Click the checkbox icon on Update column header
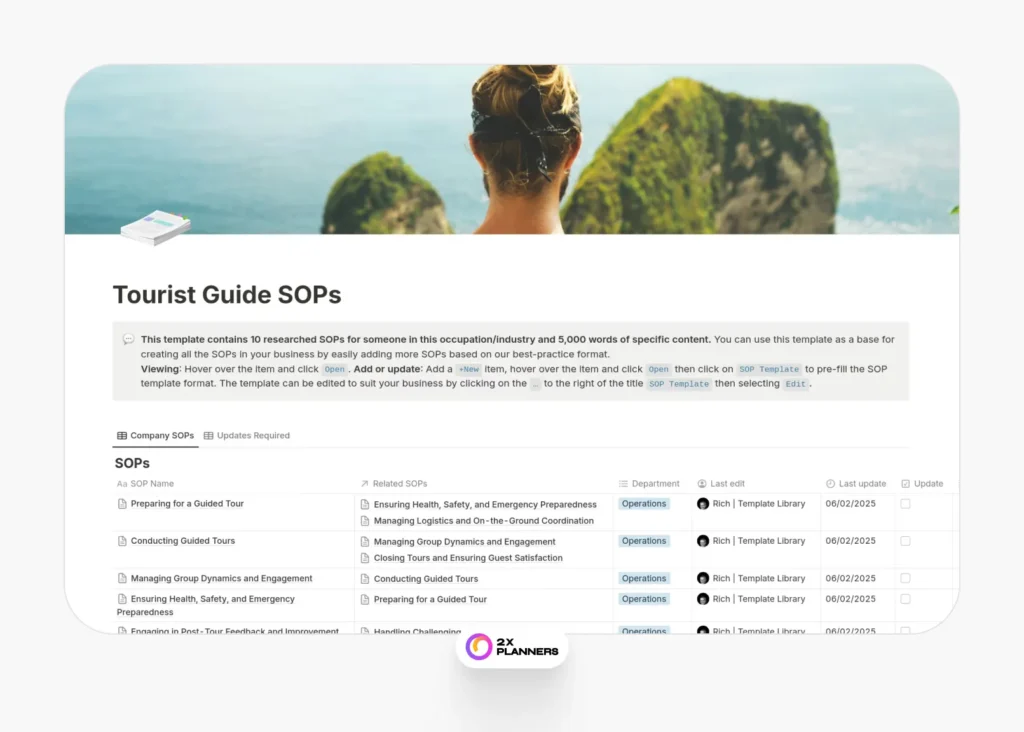Screen dimensions: 1024x732 [905, 484]
